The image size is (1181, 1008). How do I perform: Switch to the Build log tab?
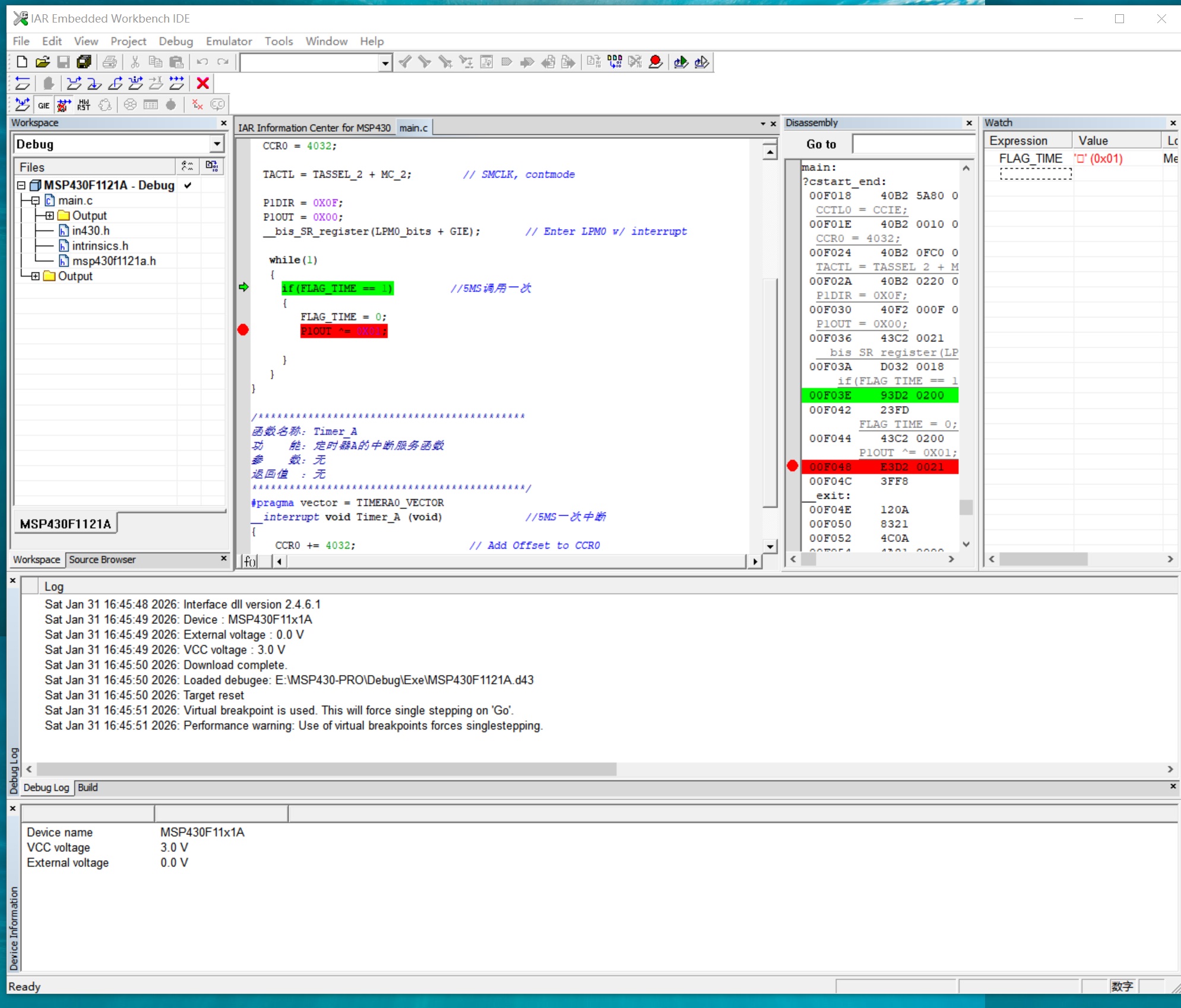coord(87,787)
